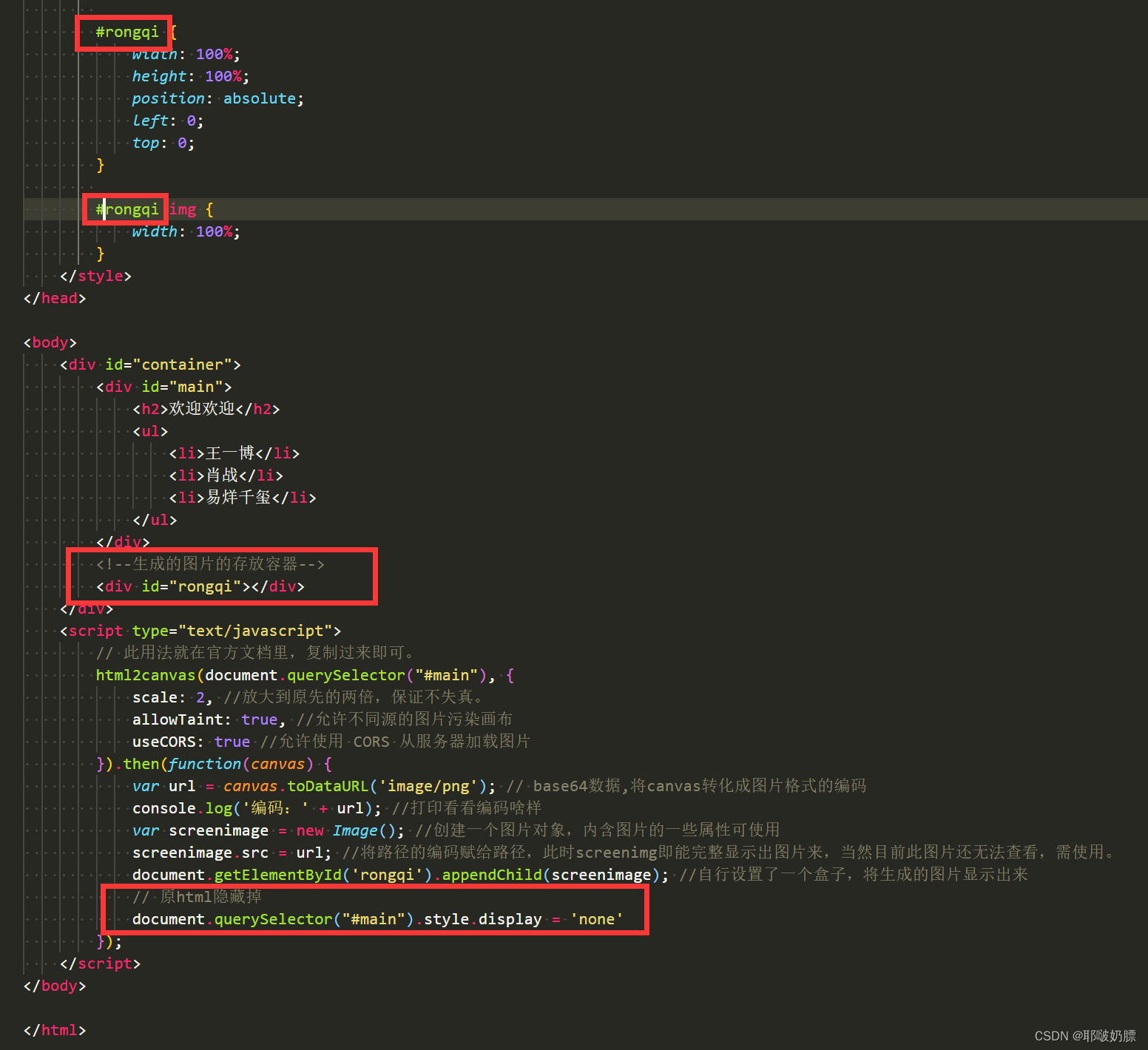Click the list item 肖战 line
The height and width of the screenshot is (1050, 1148).
point(226,475)
